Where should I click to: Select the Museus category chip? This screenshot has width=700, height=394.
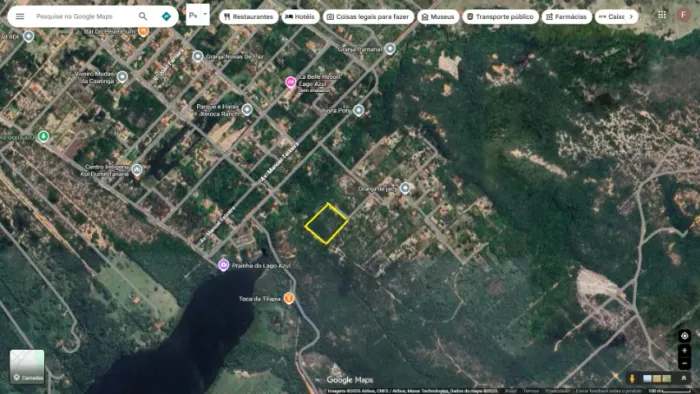[x=438, y=17]
